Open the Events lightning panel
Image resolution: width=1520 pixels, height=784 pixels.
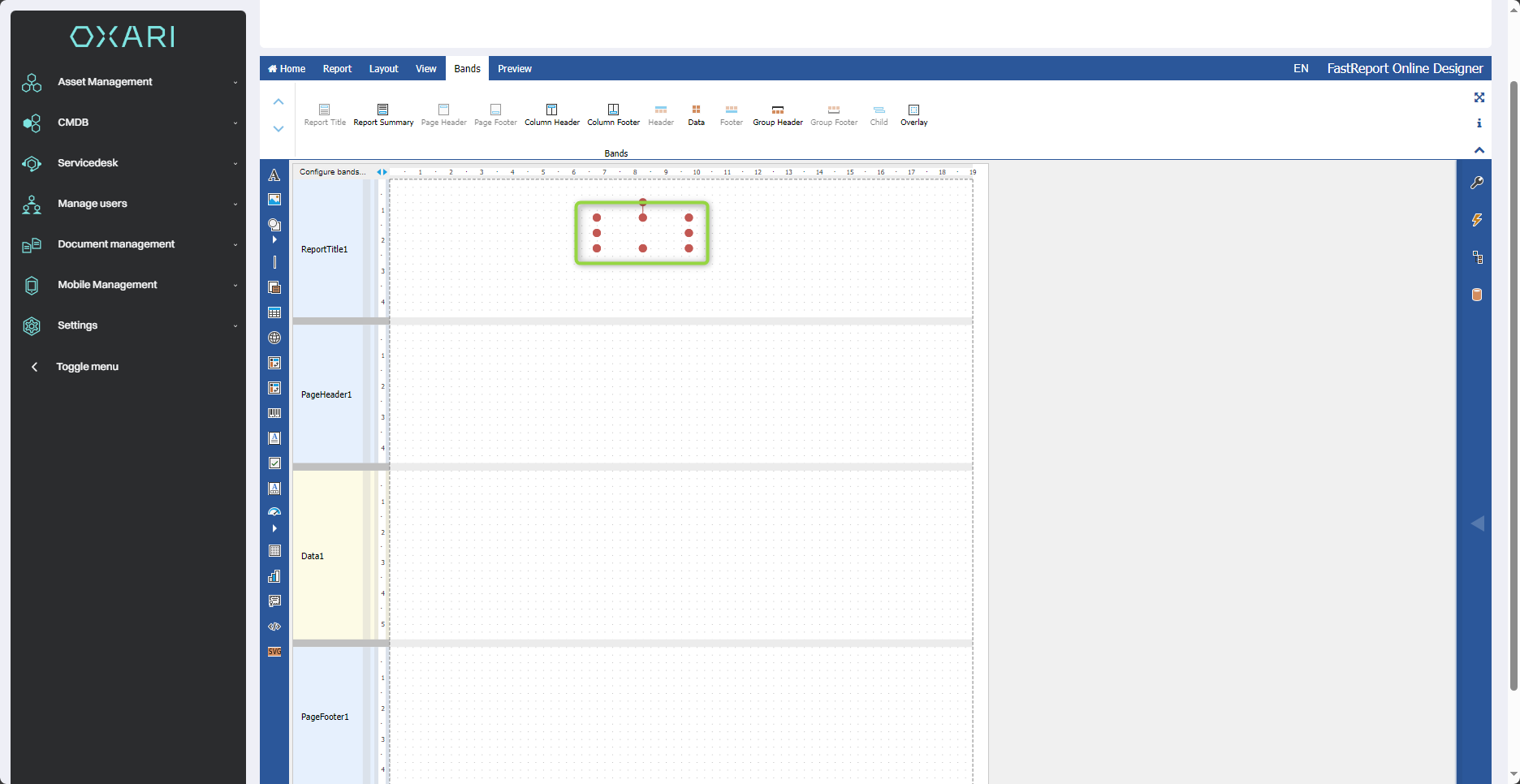point(1477,220)
